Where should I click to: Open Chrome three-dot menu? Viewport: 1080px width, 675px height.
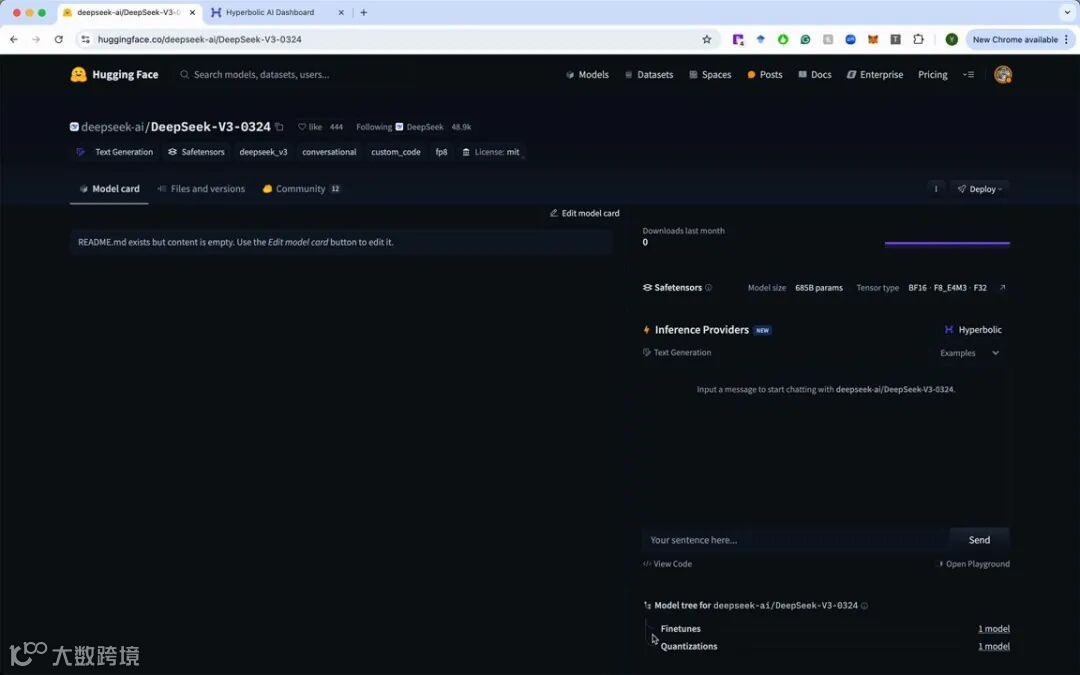[x=1066, y=39]
